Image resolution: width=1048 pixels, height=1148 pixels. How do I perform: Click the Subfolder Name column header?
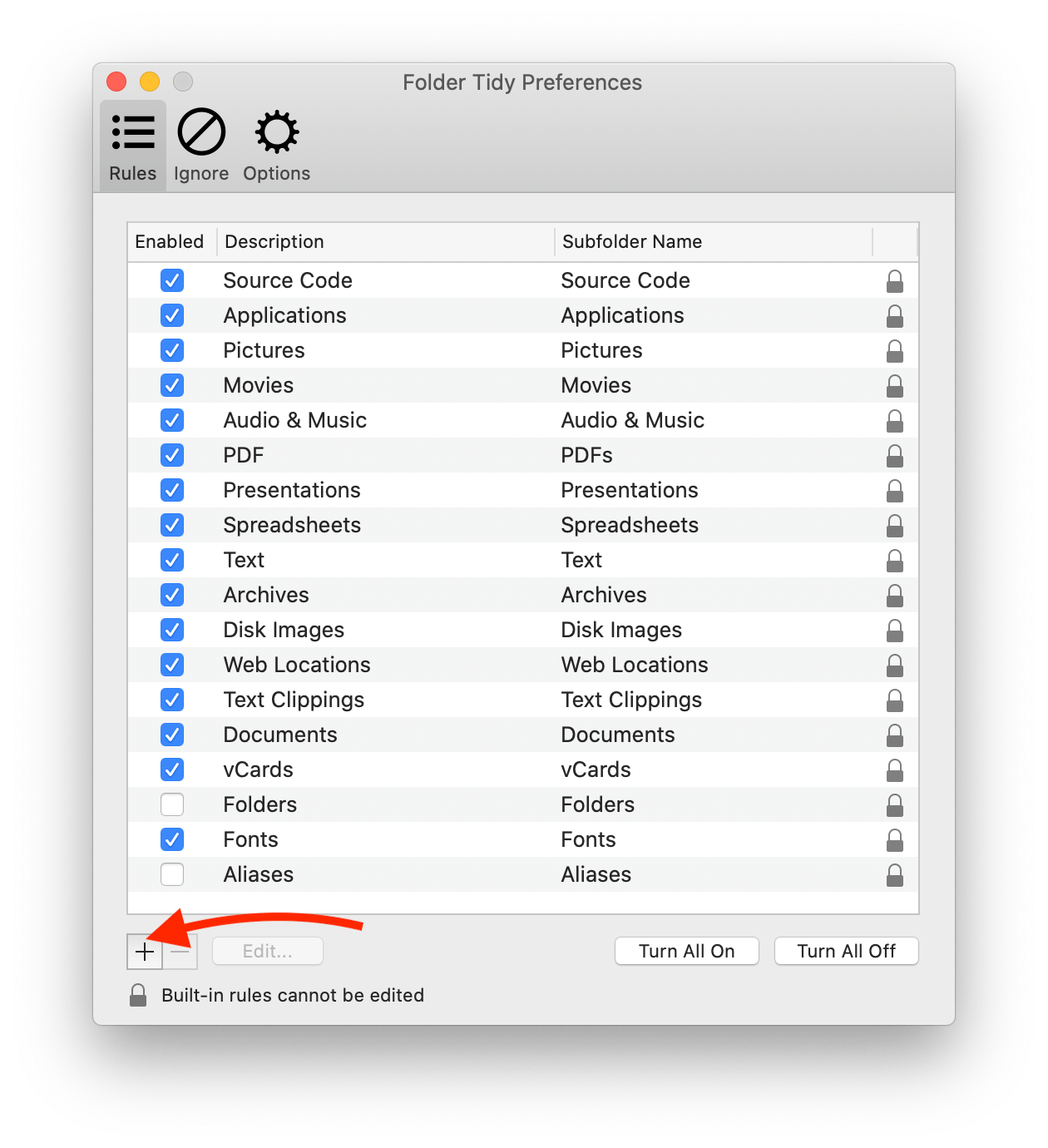714,242
